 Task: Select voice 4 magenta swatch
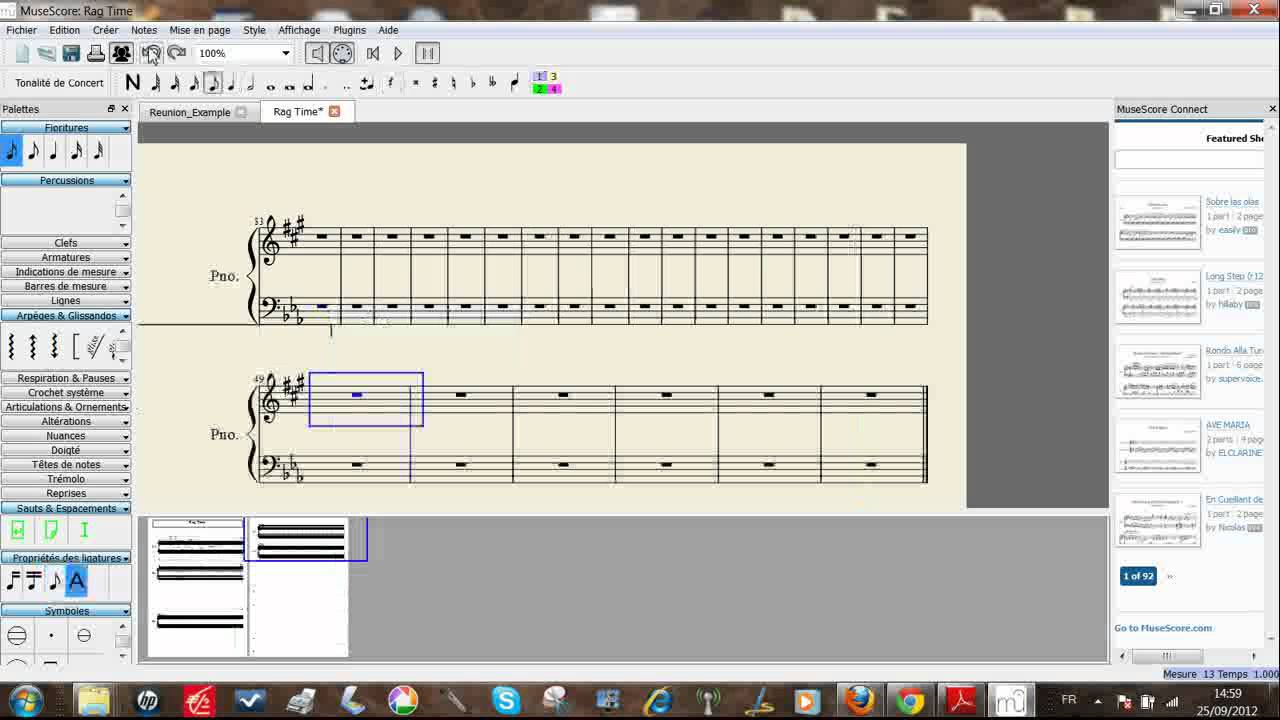554,89
